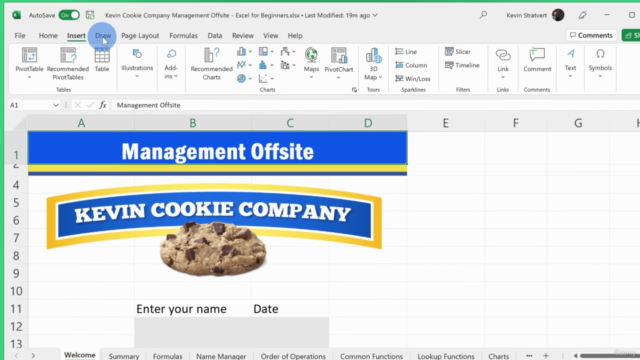Screen dimensions: 640x360
Task: Click the insert function fx button
Action: pos(103,105)
